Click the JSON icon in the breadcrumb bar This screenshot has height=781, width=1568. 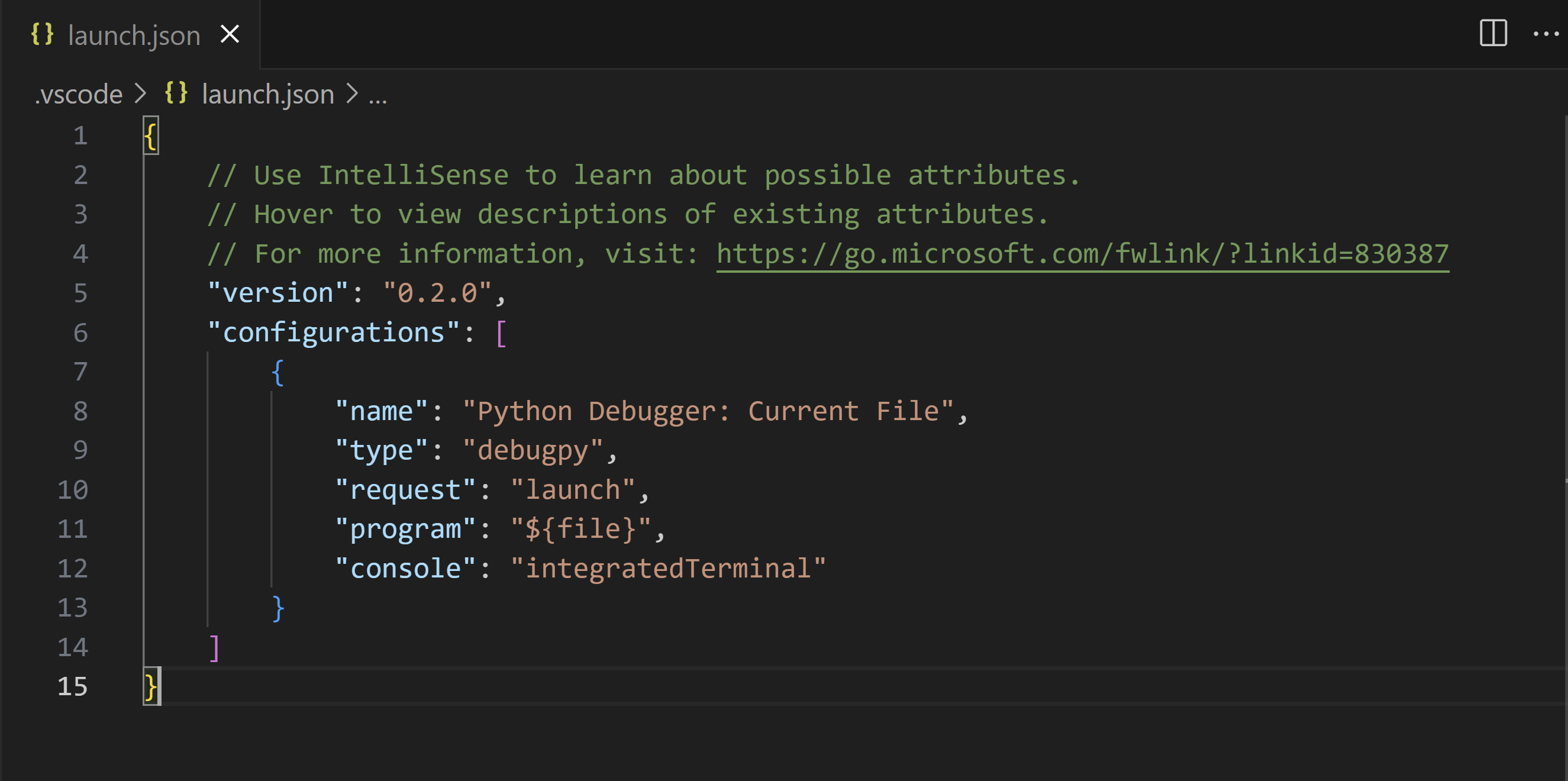point(176,92)
